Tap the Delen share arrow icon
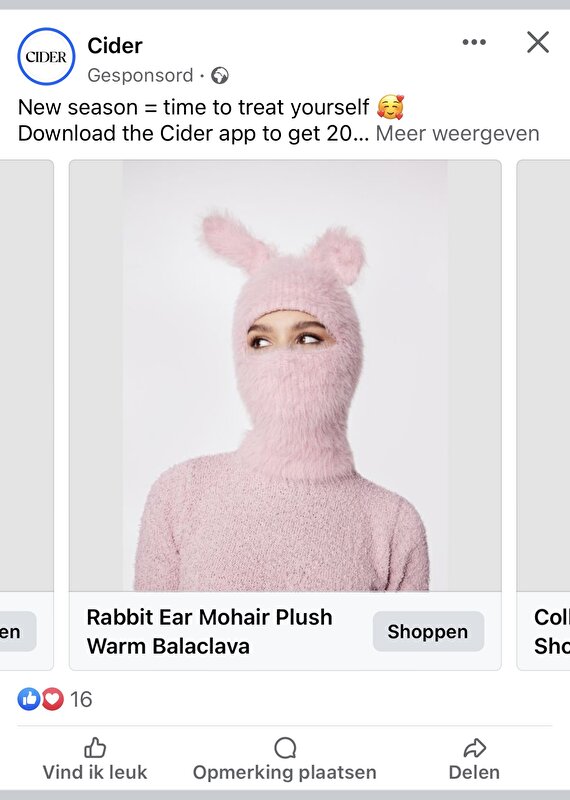 pyautogui.click(x=474, y=748)
